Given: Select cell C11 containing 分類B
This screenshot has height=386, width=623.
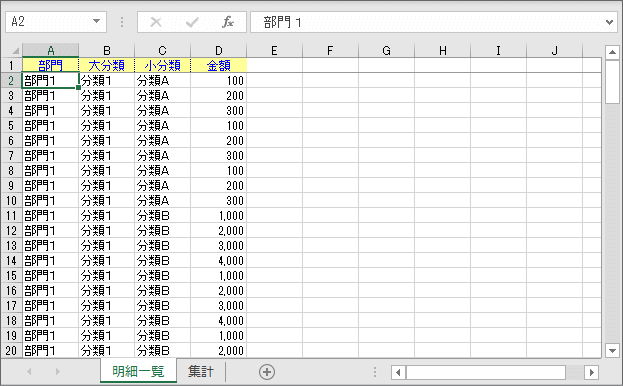Looking at the screenshot, I should point(163,216).
